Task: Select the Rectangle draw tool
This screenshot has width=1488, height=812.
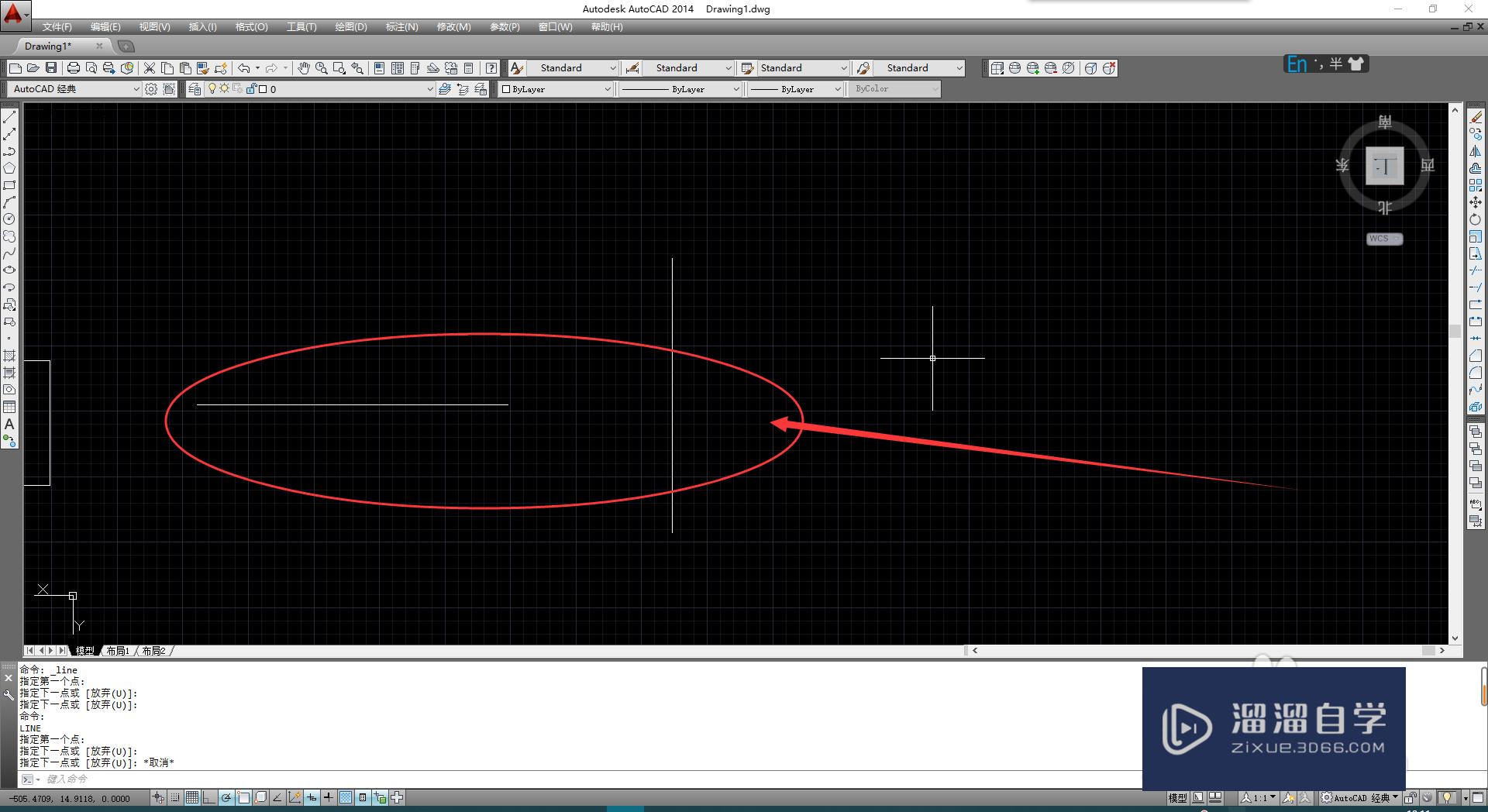Action: (9, 185)
